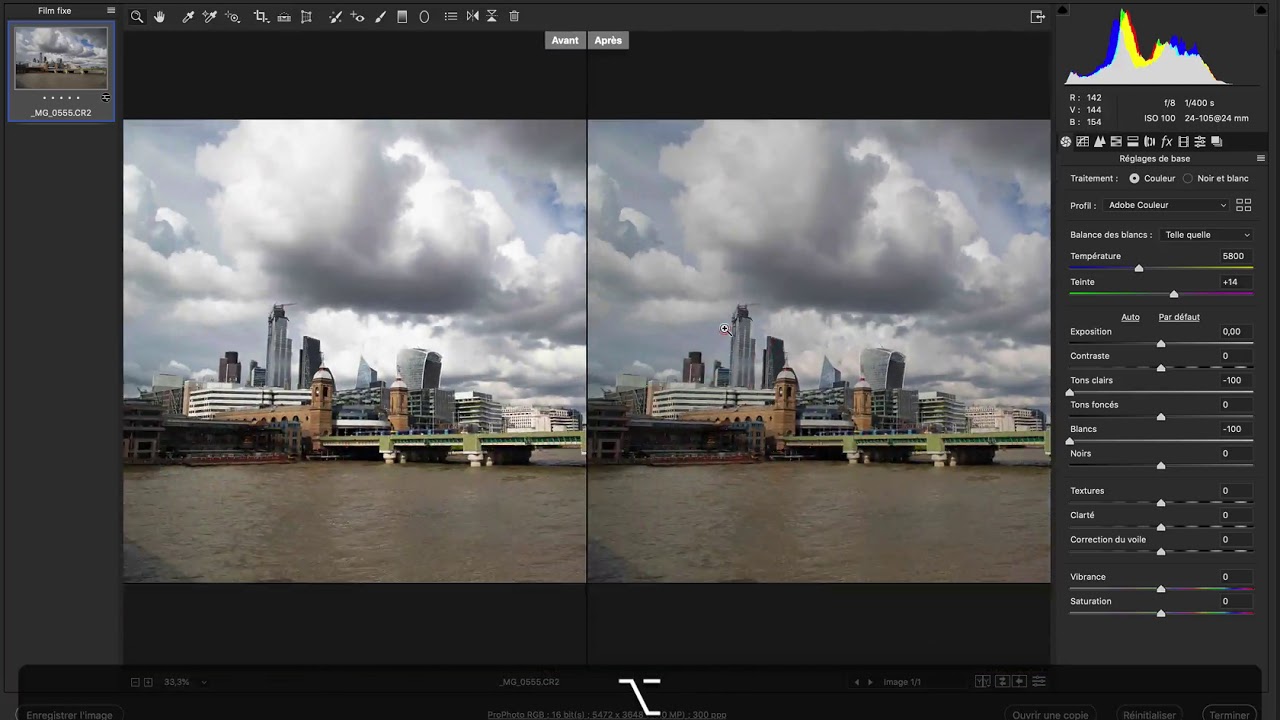Select the Hand tool
Image resolution: width=1280 pixels, height=720 pixels.
[160, 17]
